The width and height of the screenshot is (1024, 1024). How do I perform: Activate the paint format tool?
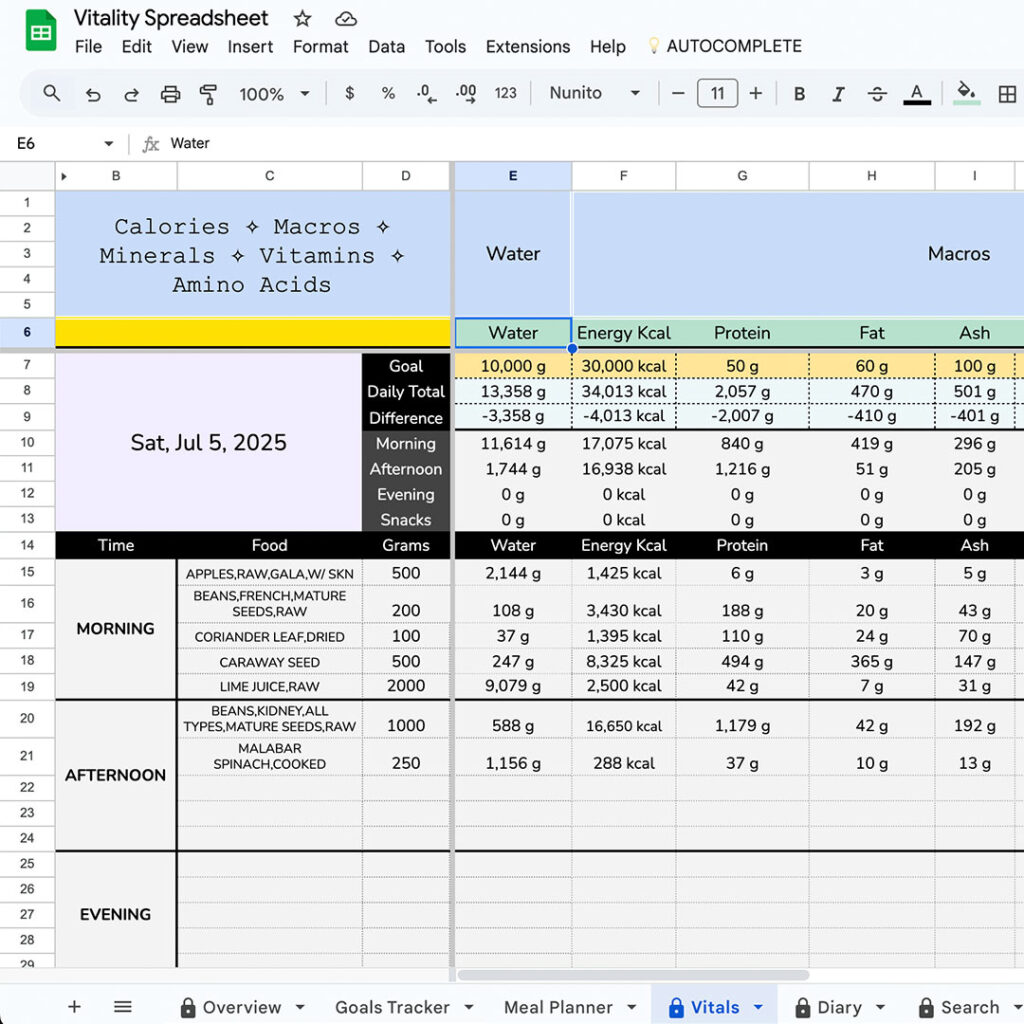pyautogui.click(x=208, y=94)
